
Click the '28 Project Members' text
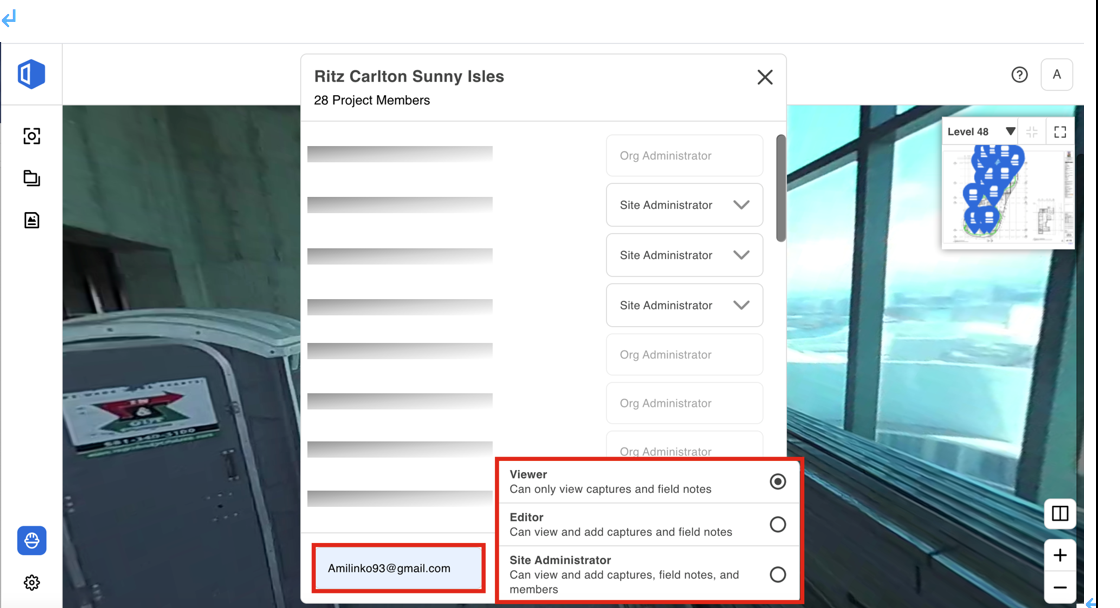(371, 101)
